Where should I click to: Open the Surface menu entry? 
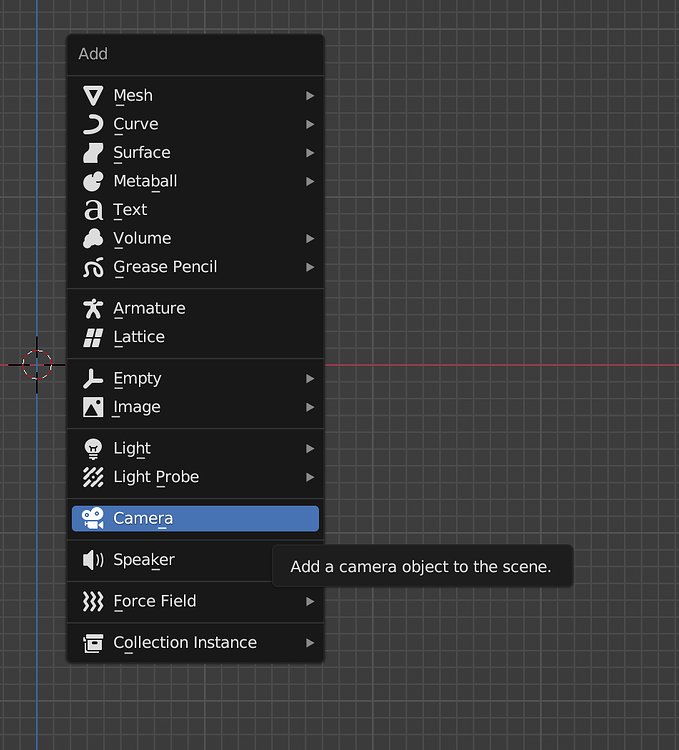click(x=195, y=153)
